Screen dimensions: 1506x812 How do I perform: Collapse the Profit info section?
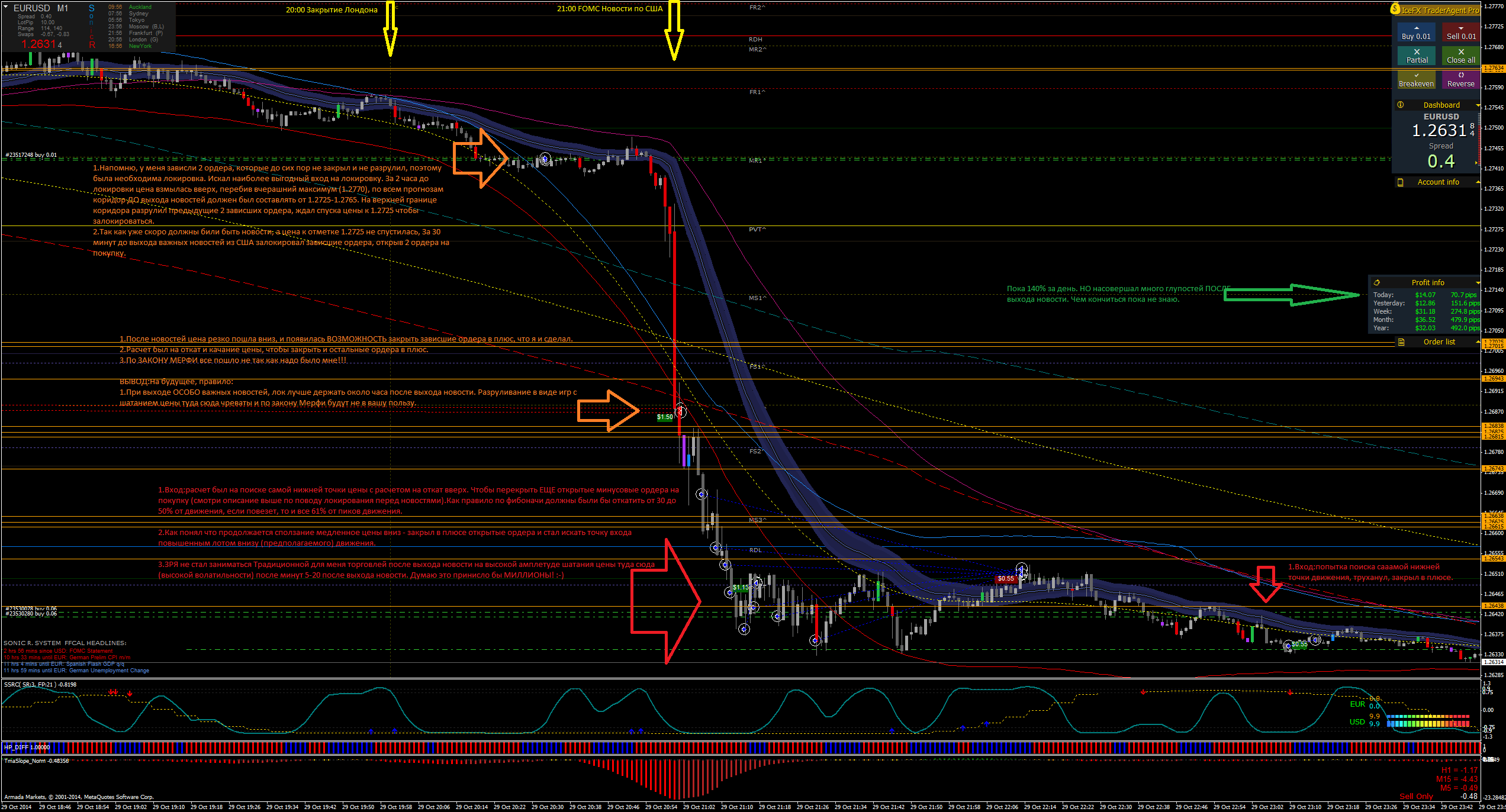pyautogui.click(x=1478, y=283)
